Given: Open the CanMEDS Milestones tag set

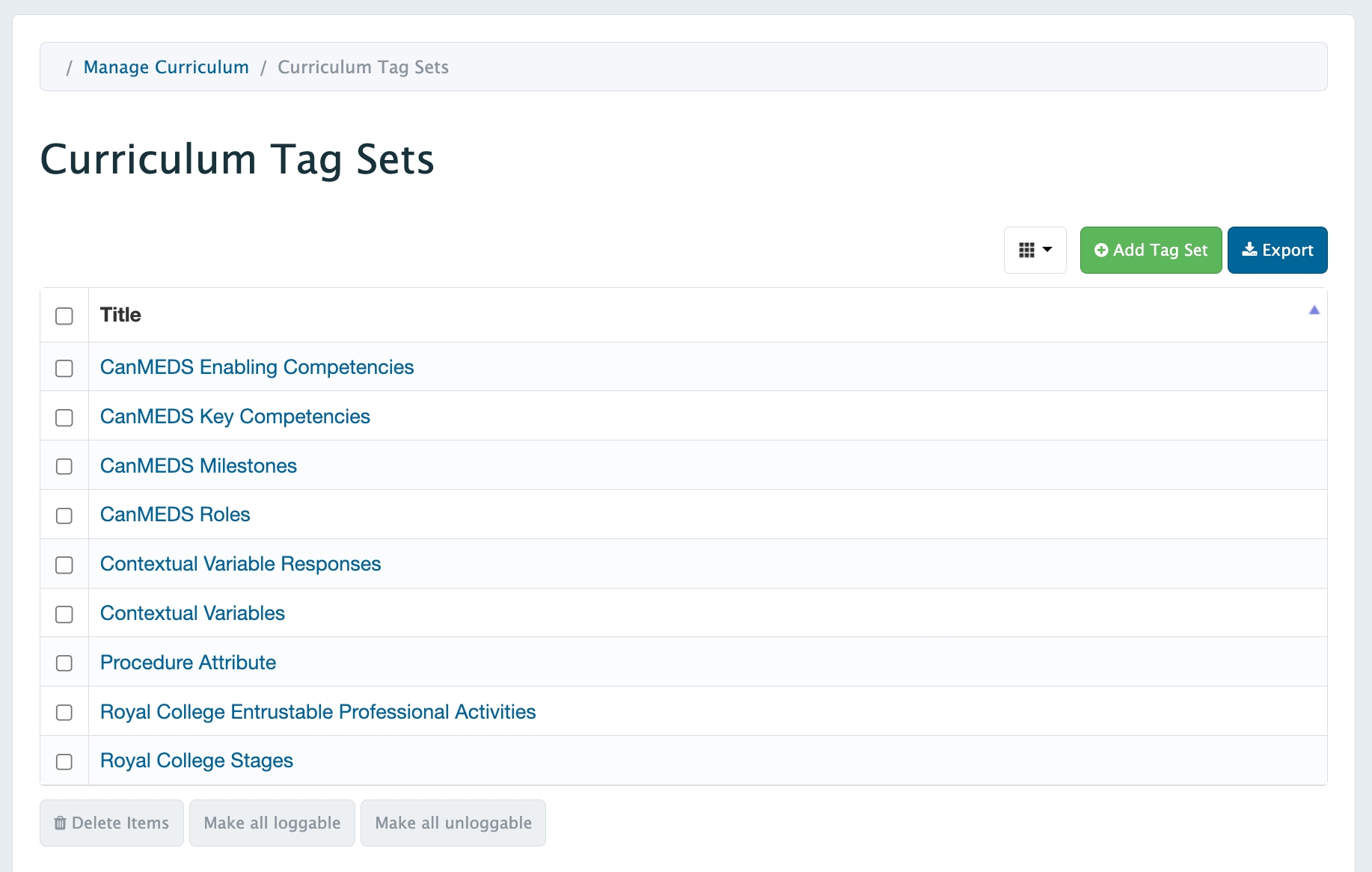Looking at the screenshot, I should click(198, 466).
